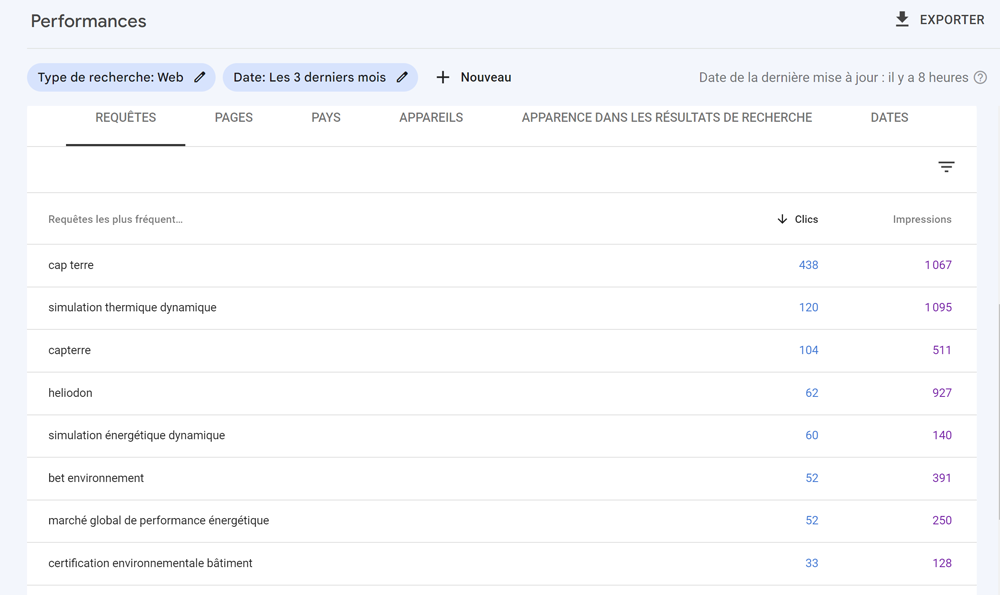
Task: Click the 60 clicks value
Action: click(x=811, y=435)
